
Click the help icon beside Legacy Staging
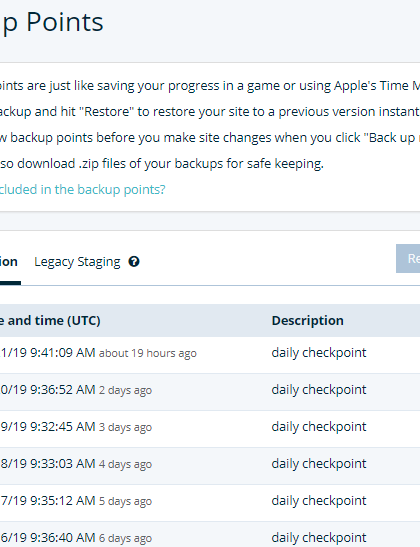134,261
